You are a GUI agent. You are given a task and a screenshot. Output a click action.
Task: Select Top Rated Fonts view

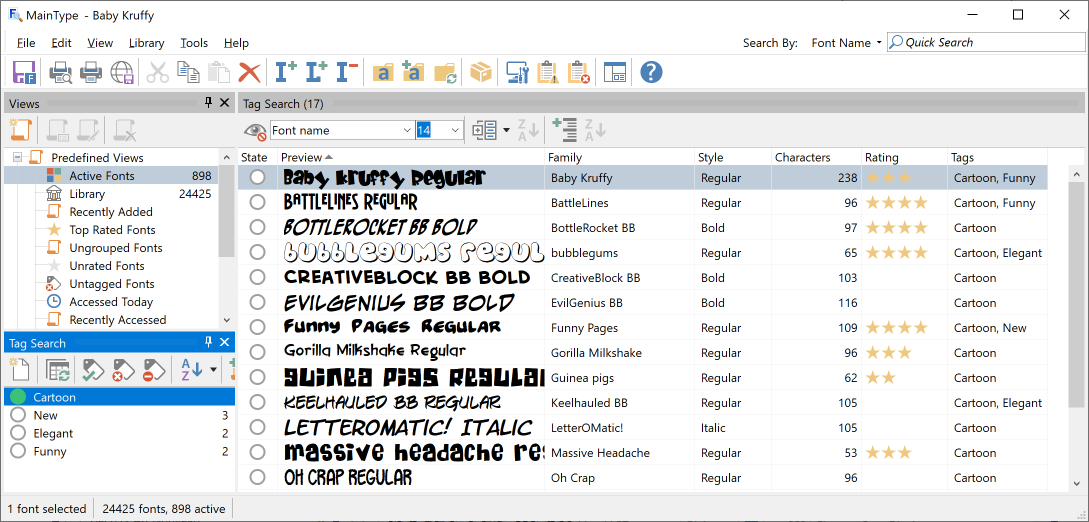click(x=112, y=230)
